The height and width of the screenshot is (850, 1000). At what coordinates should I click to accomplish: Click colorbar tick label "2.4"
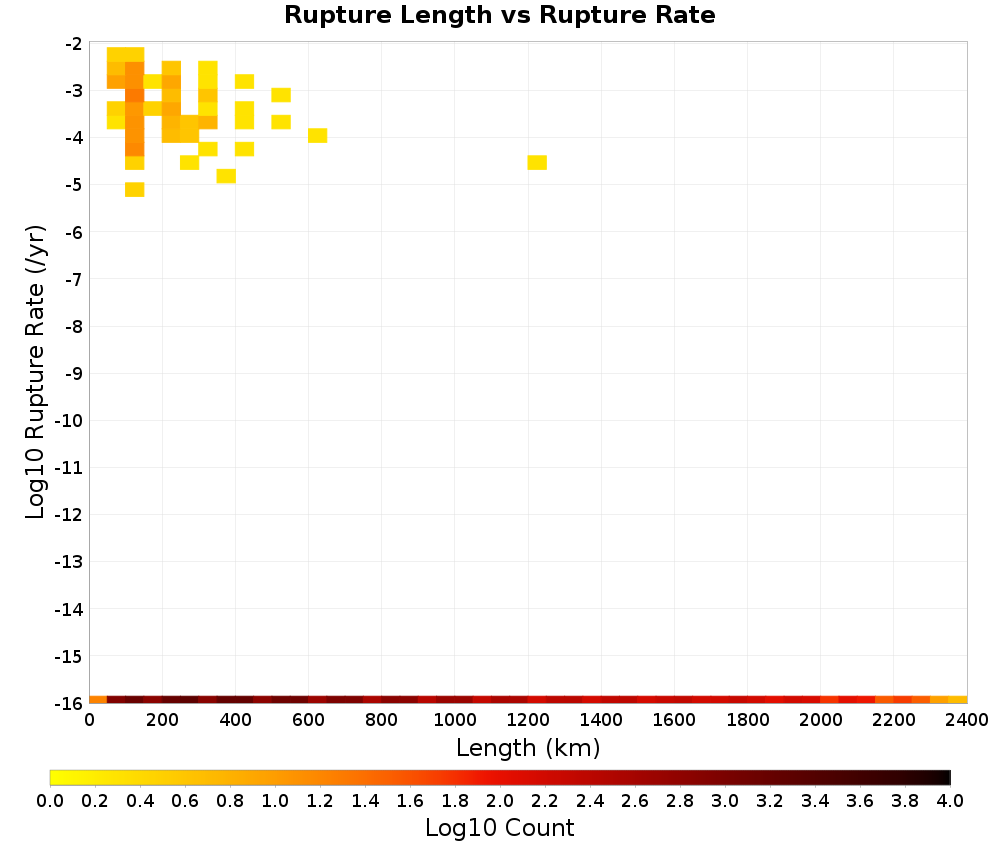[591, 801]
